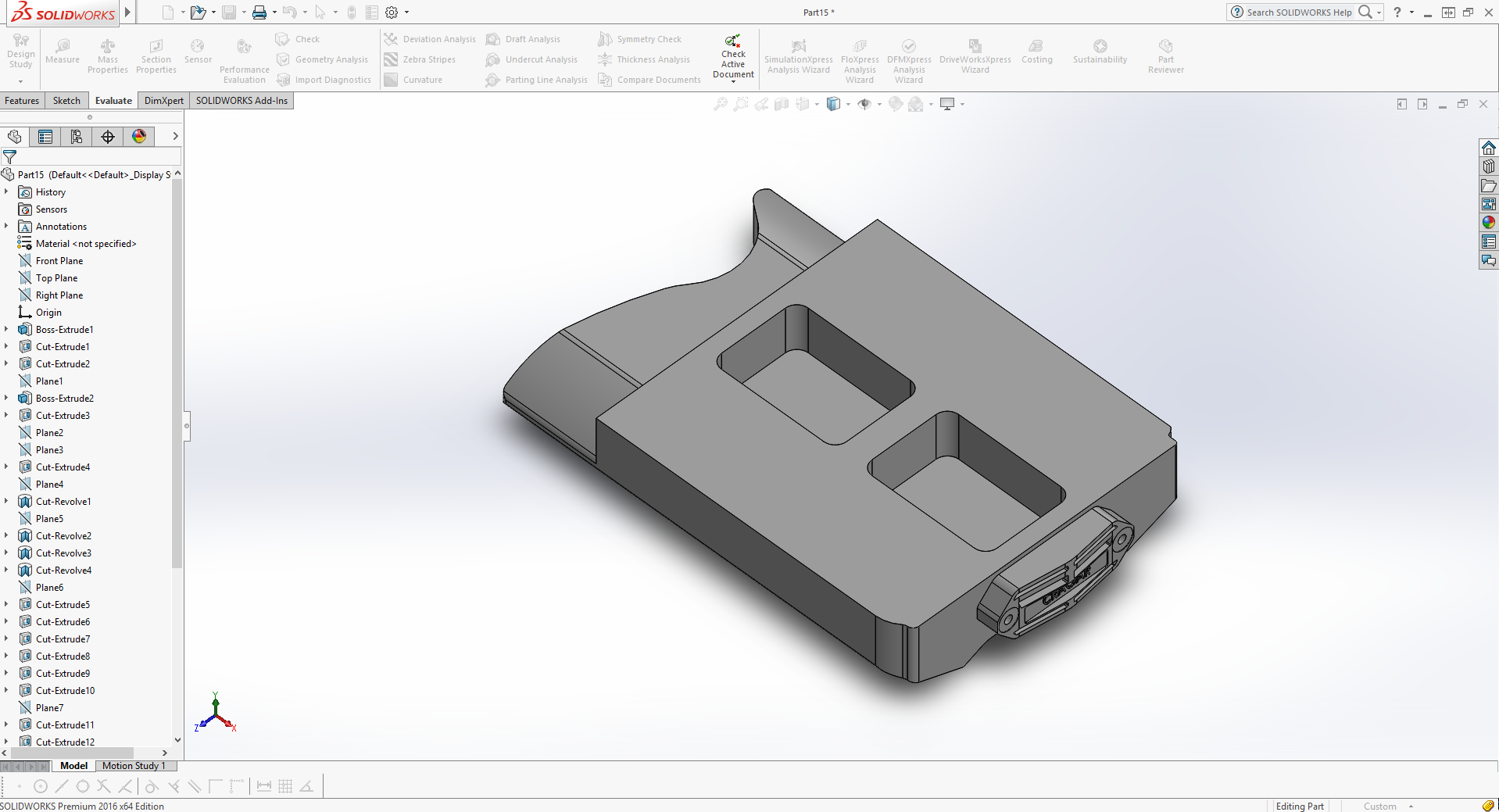This screenshot has height=812, width=1499.
Task: Launch DFMXpress Analysis Wizard
Action: pyautogui.click(x=909, y=61)
